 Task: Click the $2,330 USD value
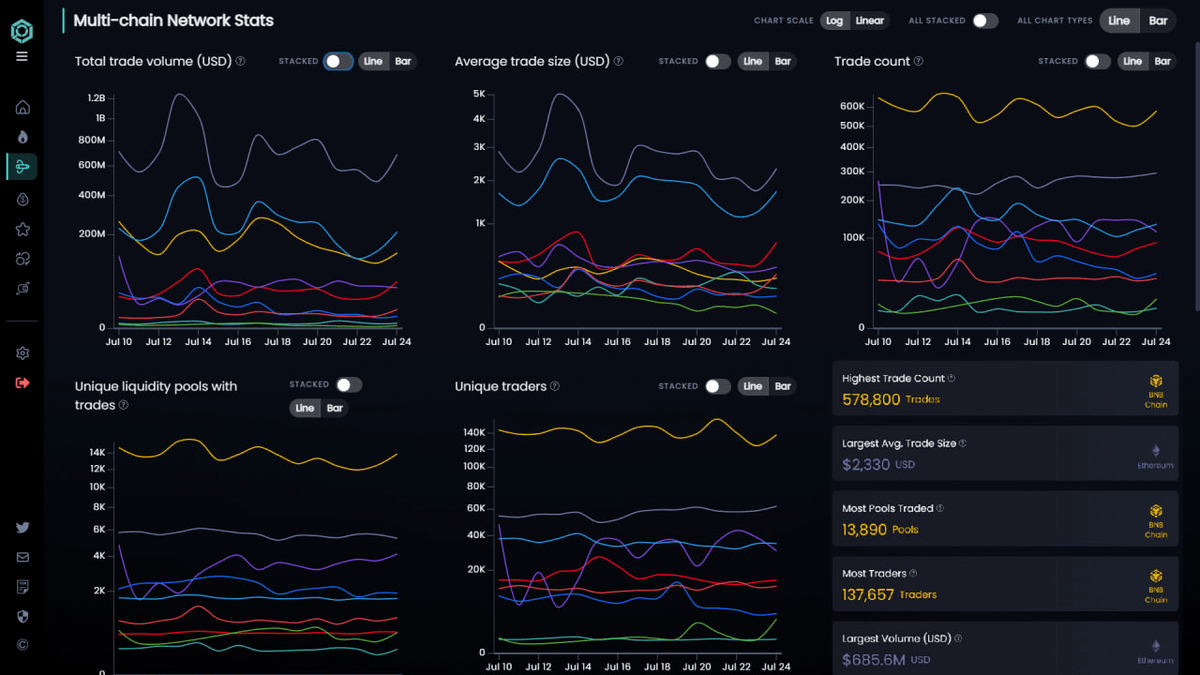879,464
